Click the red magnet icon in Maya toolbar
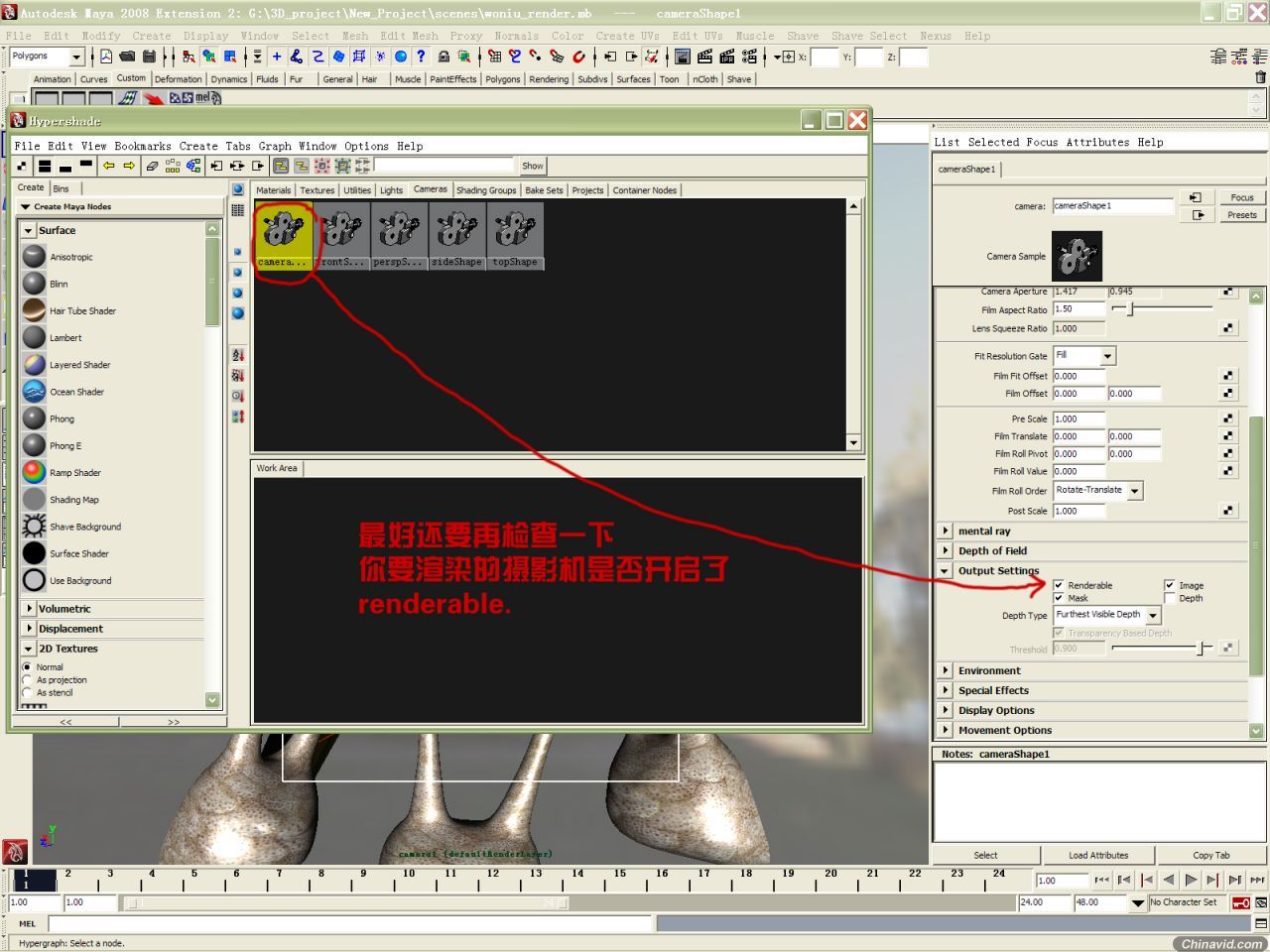Screen dimensions: 1270x952 click(x=578, y=57)
